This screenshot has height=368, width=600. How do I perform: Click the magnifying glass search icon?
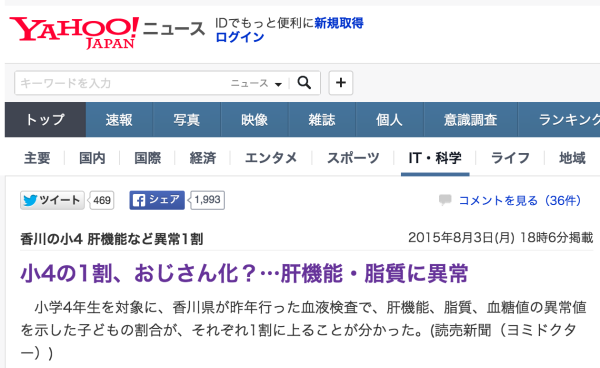[304, 83]
